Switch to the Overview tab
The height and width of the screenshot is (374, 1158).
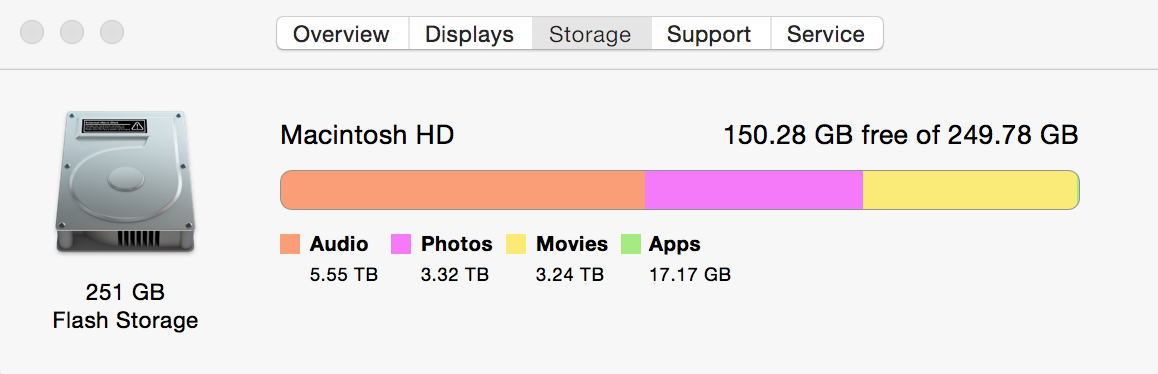coord(343,34)
